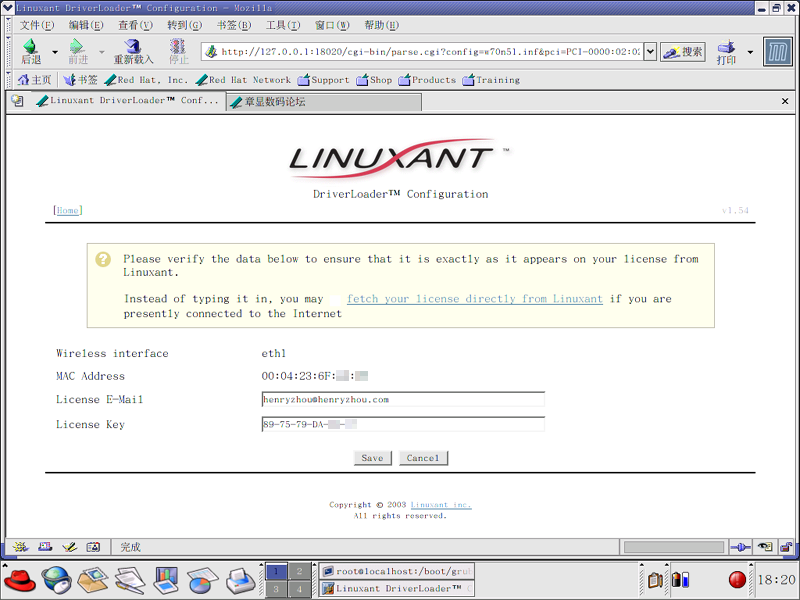The height and width of the screenshot is (600, 800).
Task: Click the new tab icon
Action: click(x=17, y=101)
